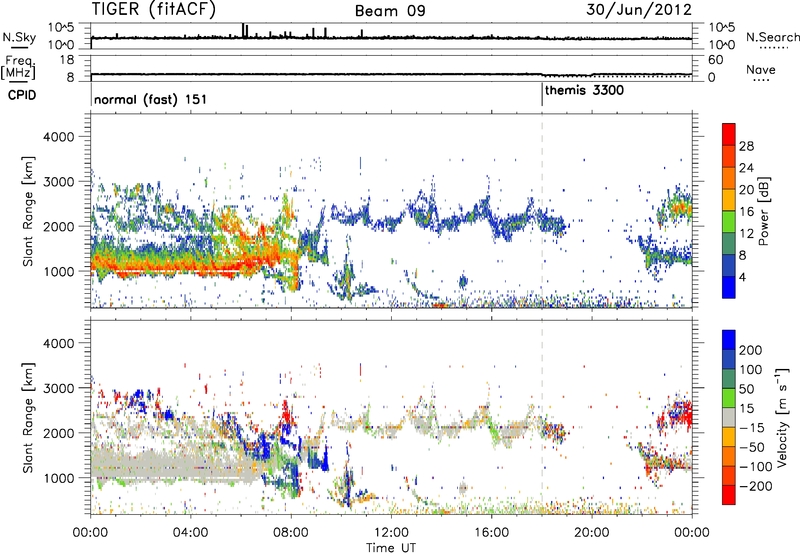Click the '20:00' time axis label
Image resolution: width=800 pixels, height=554 pixels.
tap(591, 533)
